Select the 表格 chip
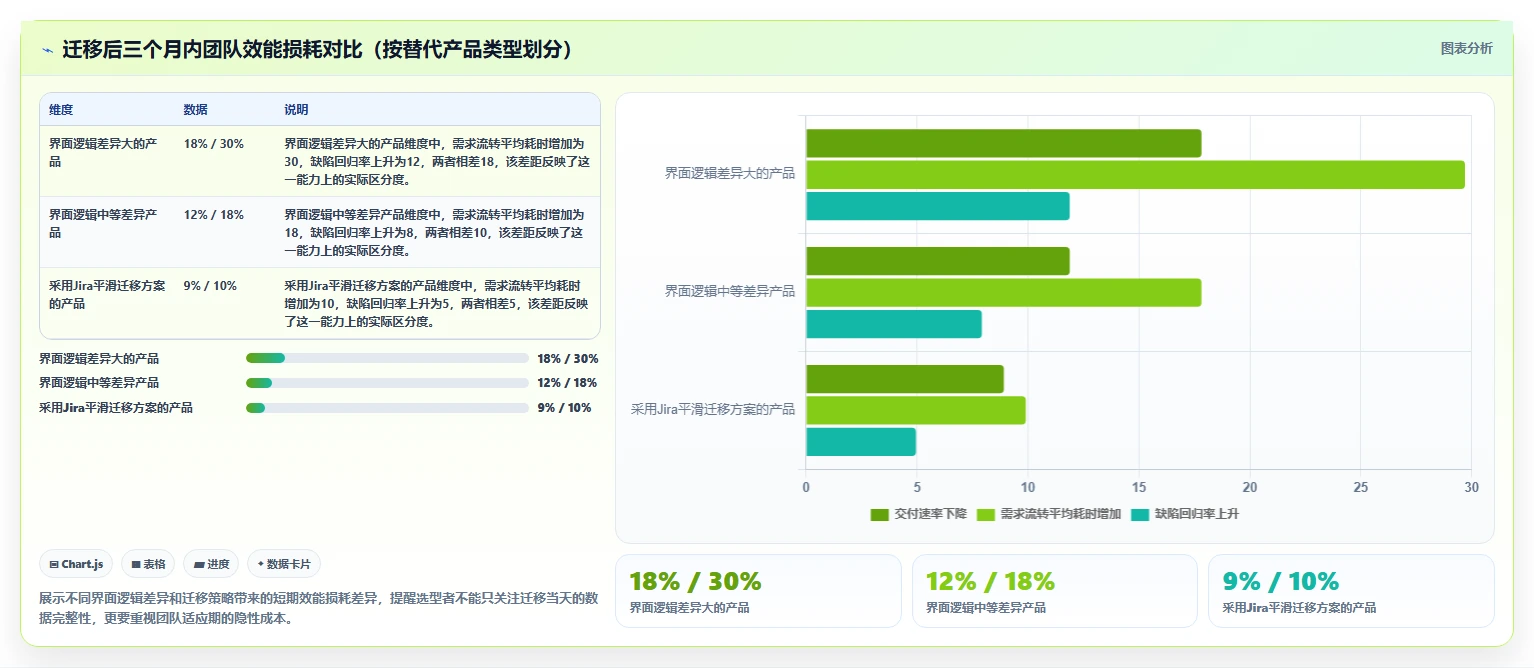The height and width of the screenshot is (668, 1534). click(148, 564)
